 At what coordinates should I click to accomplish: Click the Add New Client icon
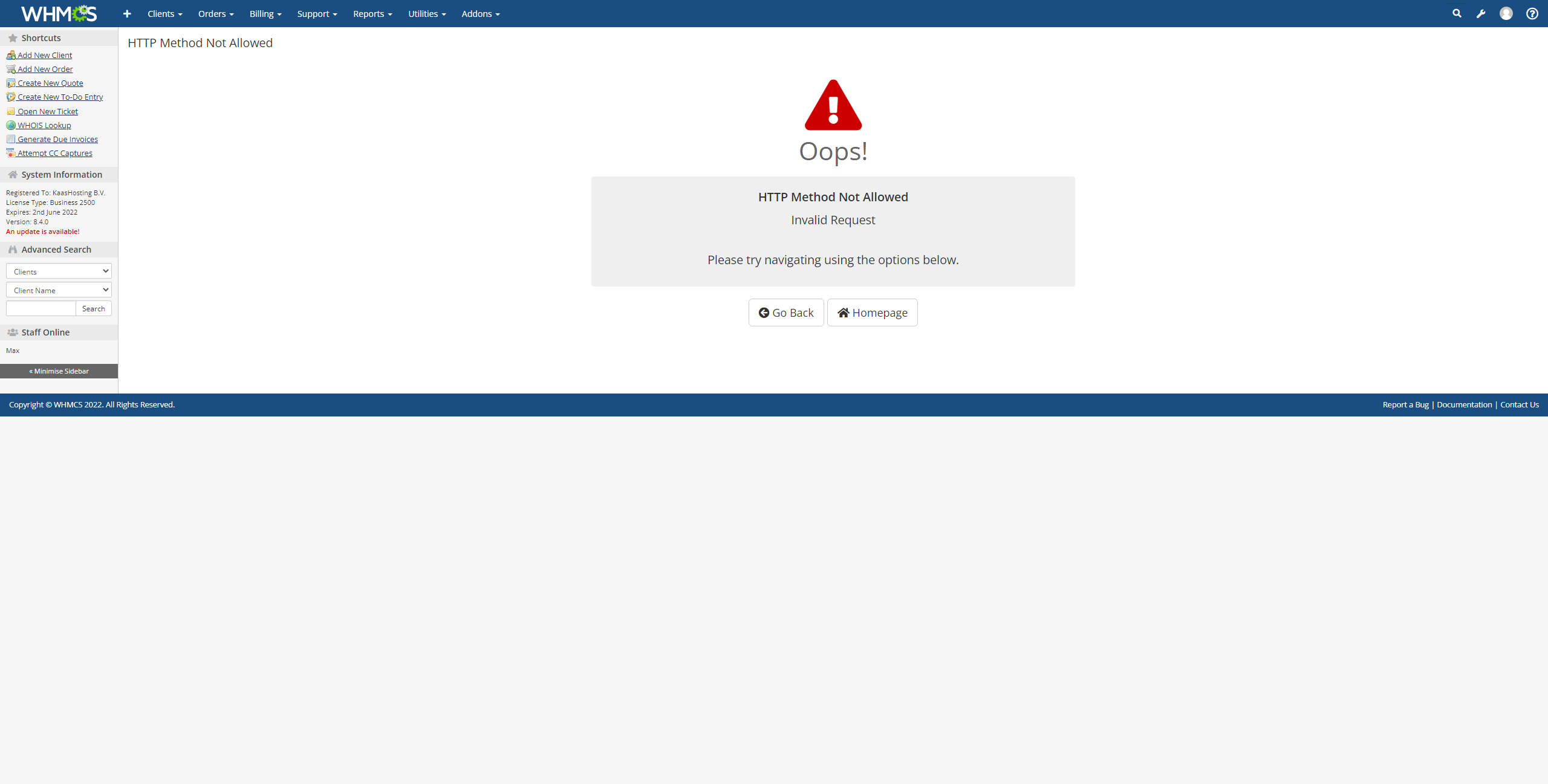[x=11, y=55]
